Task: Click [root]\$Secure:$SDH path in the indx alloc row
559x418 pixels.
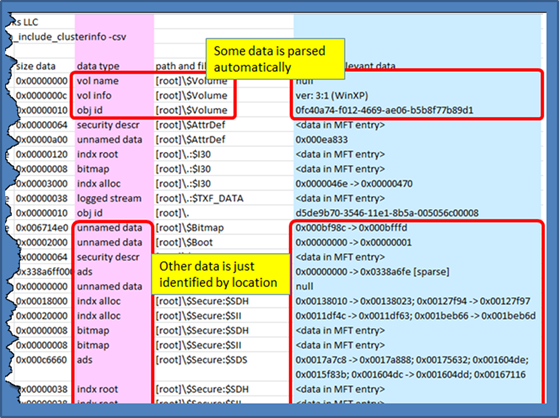Action: coord(202,301)
